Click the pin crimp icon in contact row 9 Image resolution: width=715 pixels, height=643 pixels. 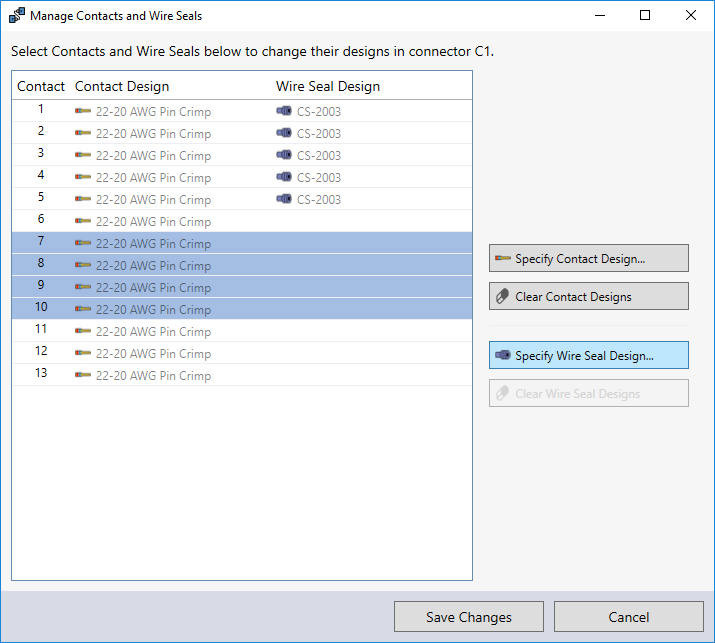click(x=83, y=286)
